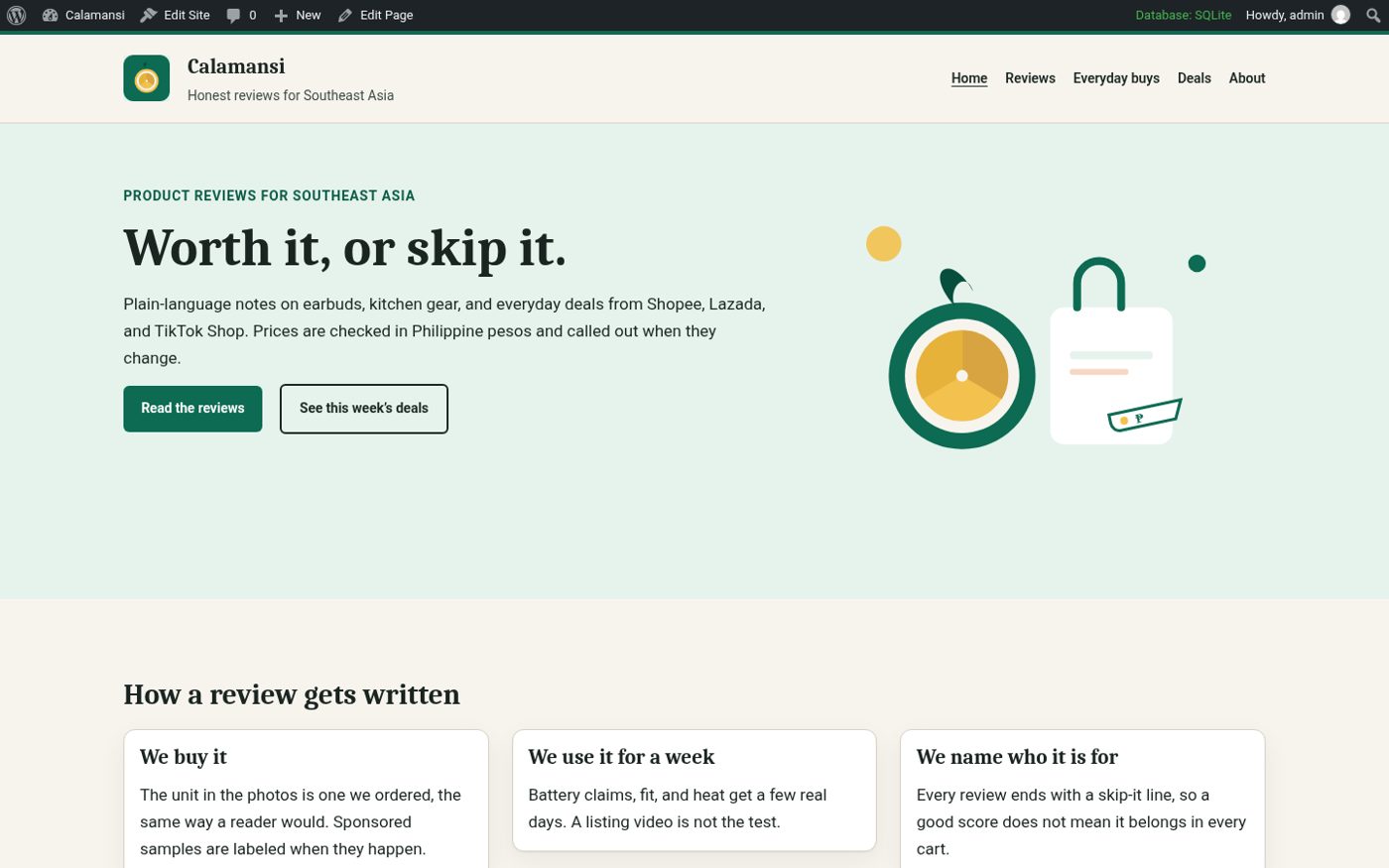Open comments bubble icon in admin bar
1389x868 pixels.
(233, 15)
